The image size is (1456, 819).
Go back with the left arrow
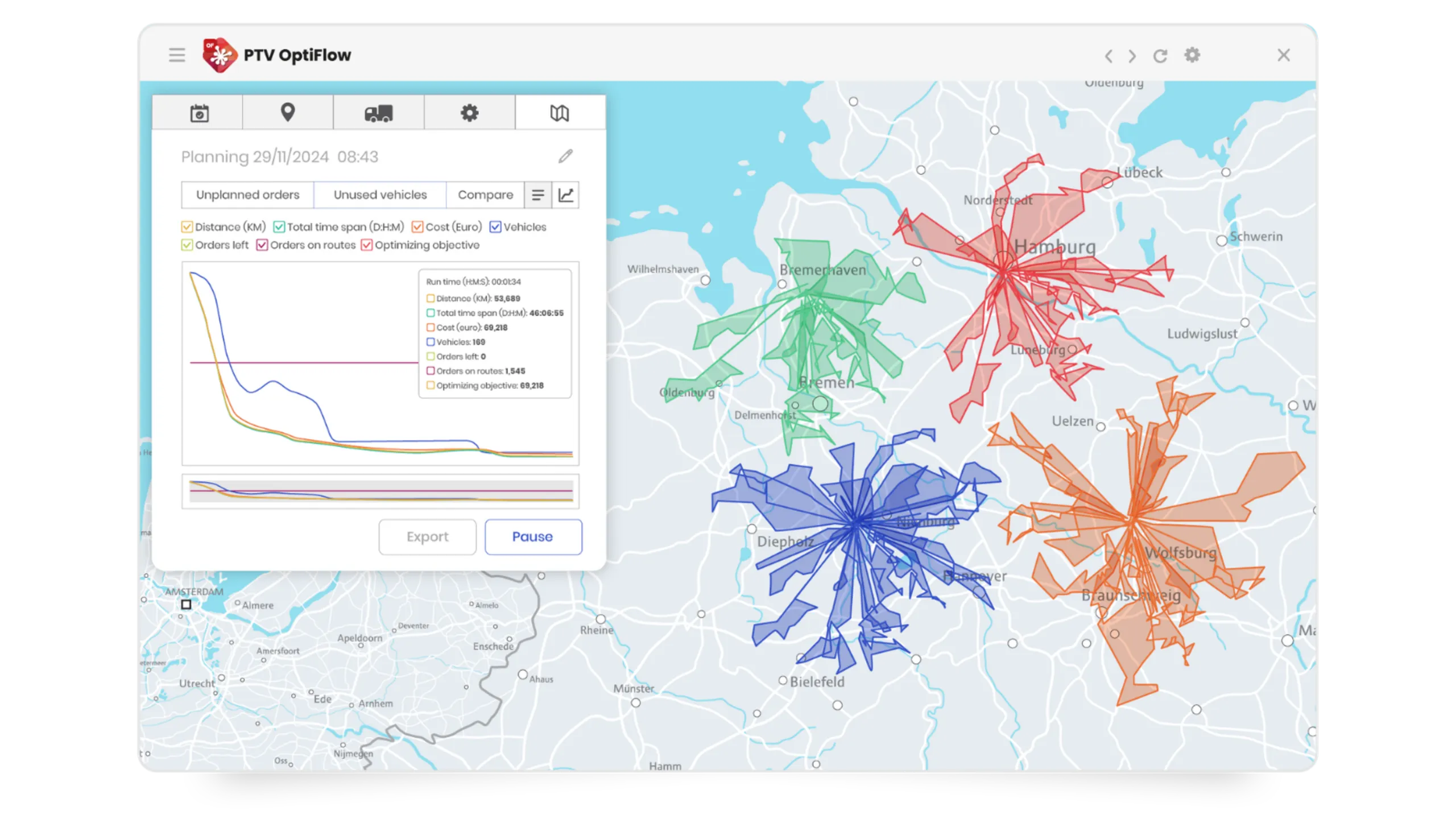[1108, 56]
